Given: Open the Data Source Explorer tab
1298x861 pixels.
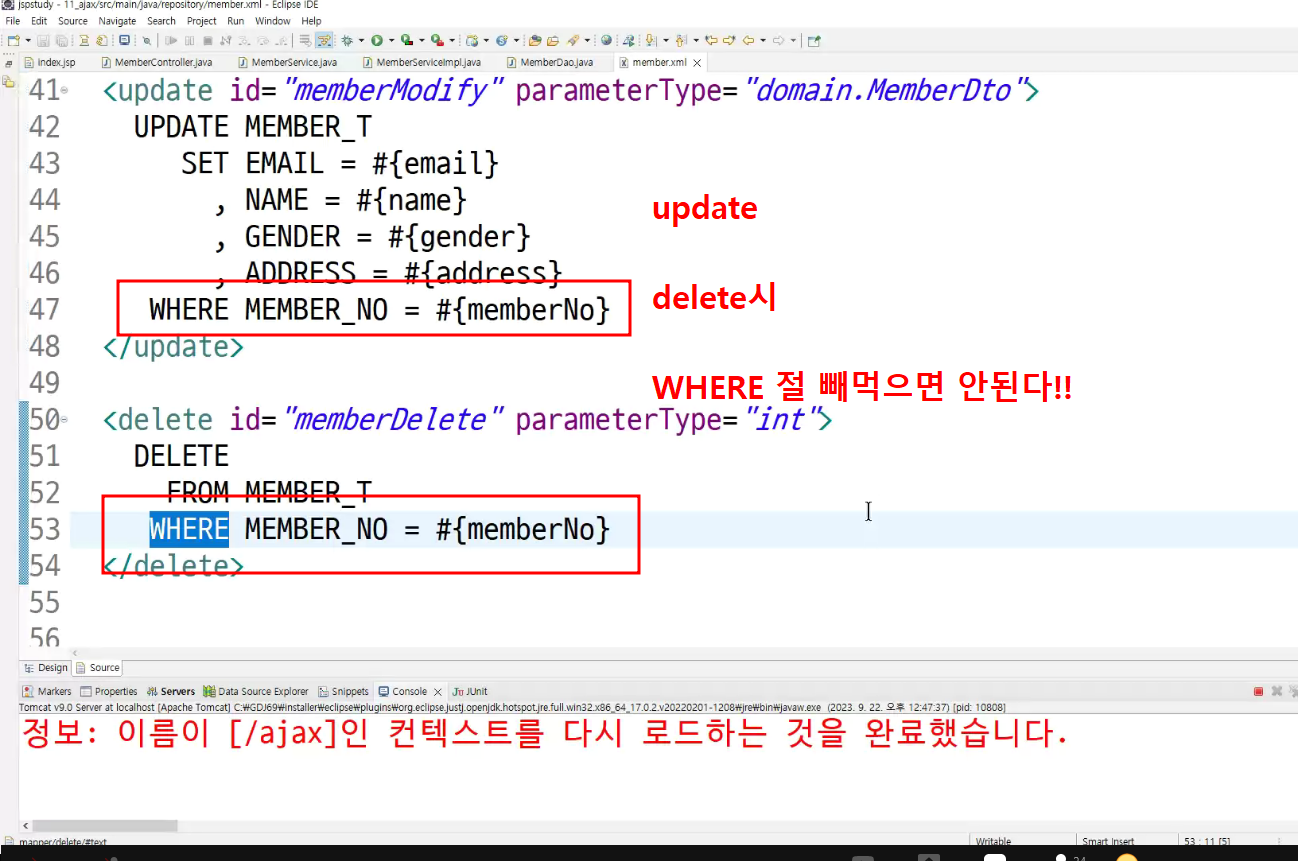Looking at the screenshot, I should 256,691.
